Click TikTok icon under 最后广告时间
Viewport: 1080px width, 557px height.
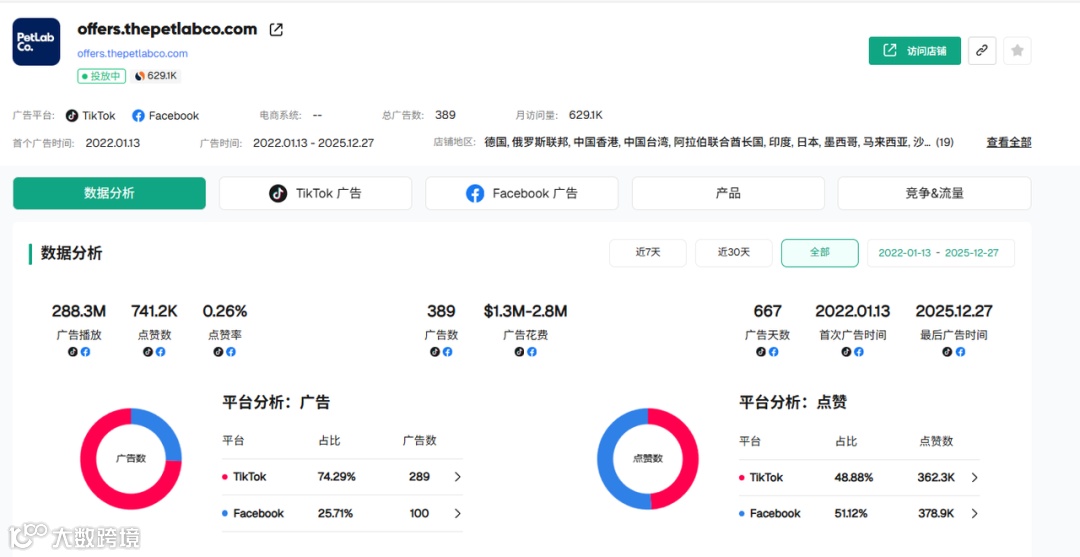[947, 352]
